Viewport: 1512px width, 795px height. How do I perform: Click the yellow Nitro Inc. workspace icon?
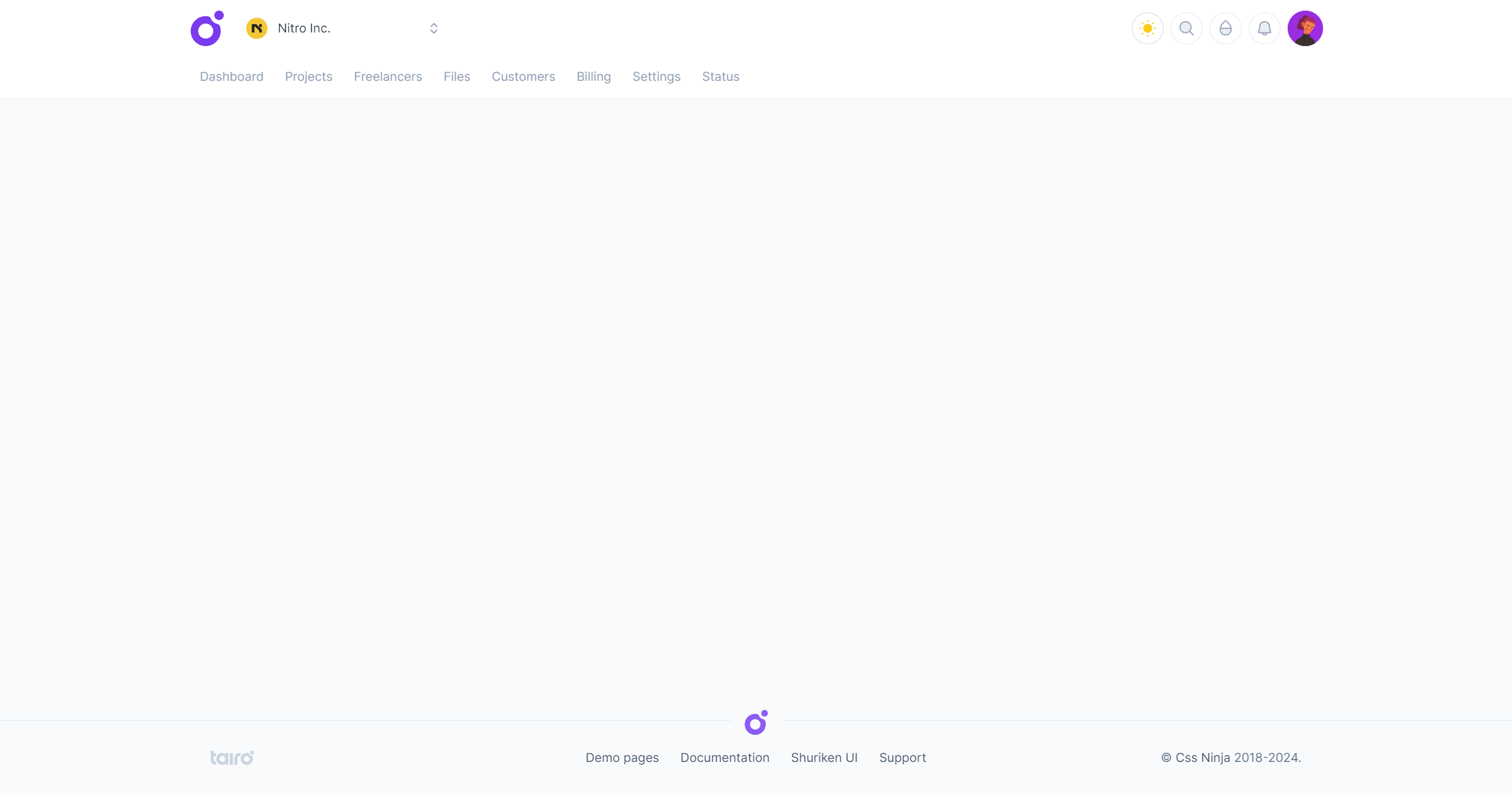tap(257, 28)
